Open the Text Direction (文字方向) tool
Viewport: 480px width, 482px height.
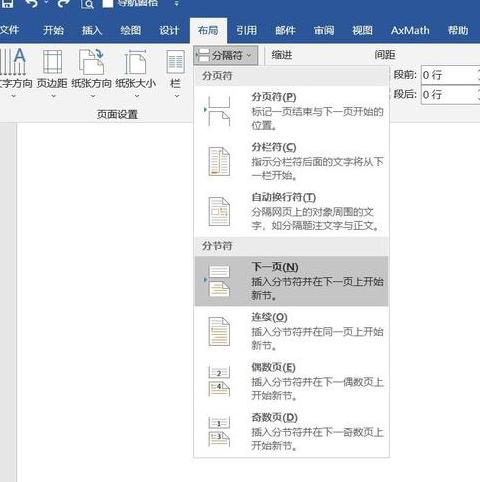pyautogui.click(x=16, y=73)
